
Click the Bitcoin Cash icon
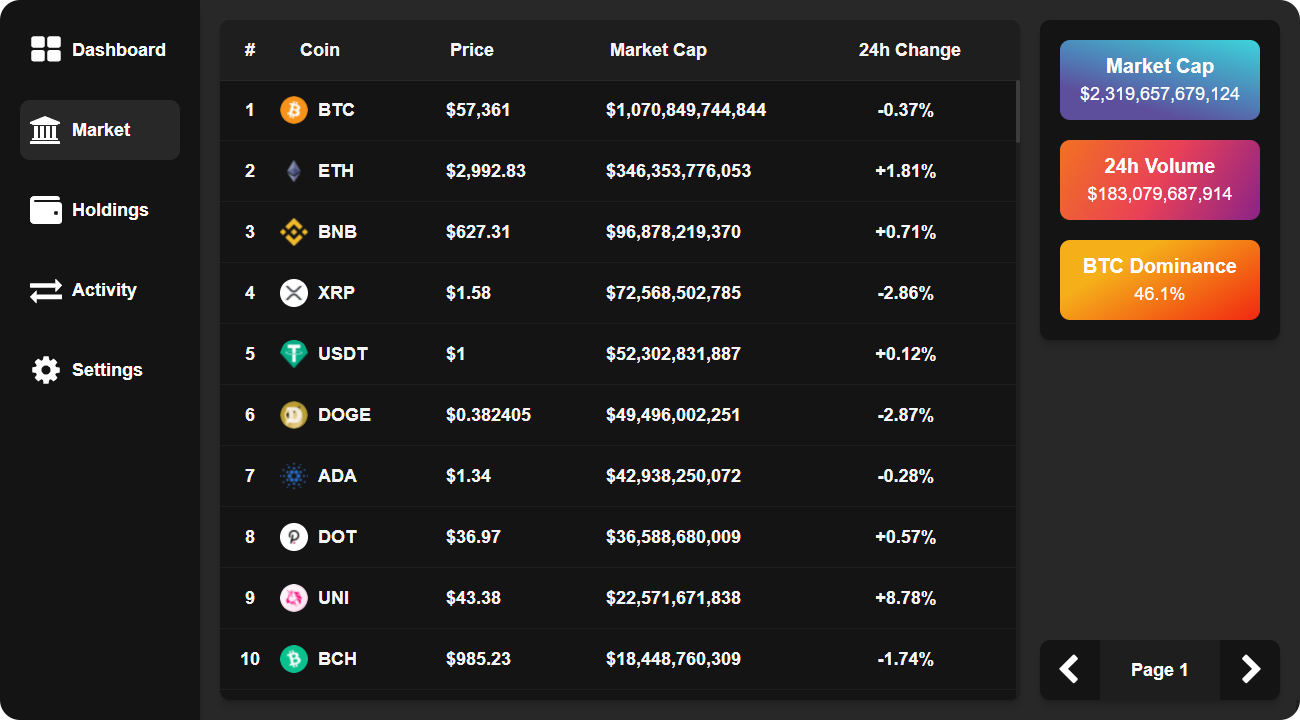tap(294, 659)
